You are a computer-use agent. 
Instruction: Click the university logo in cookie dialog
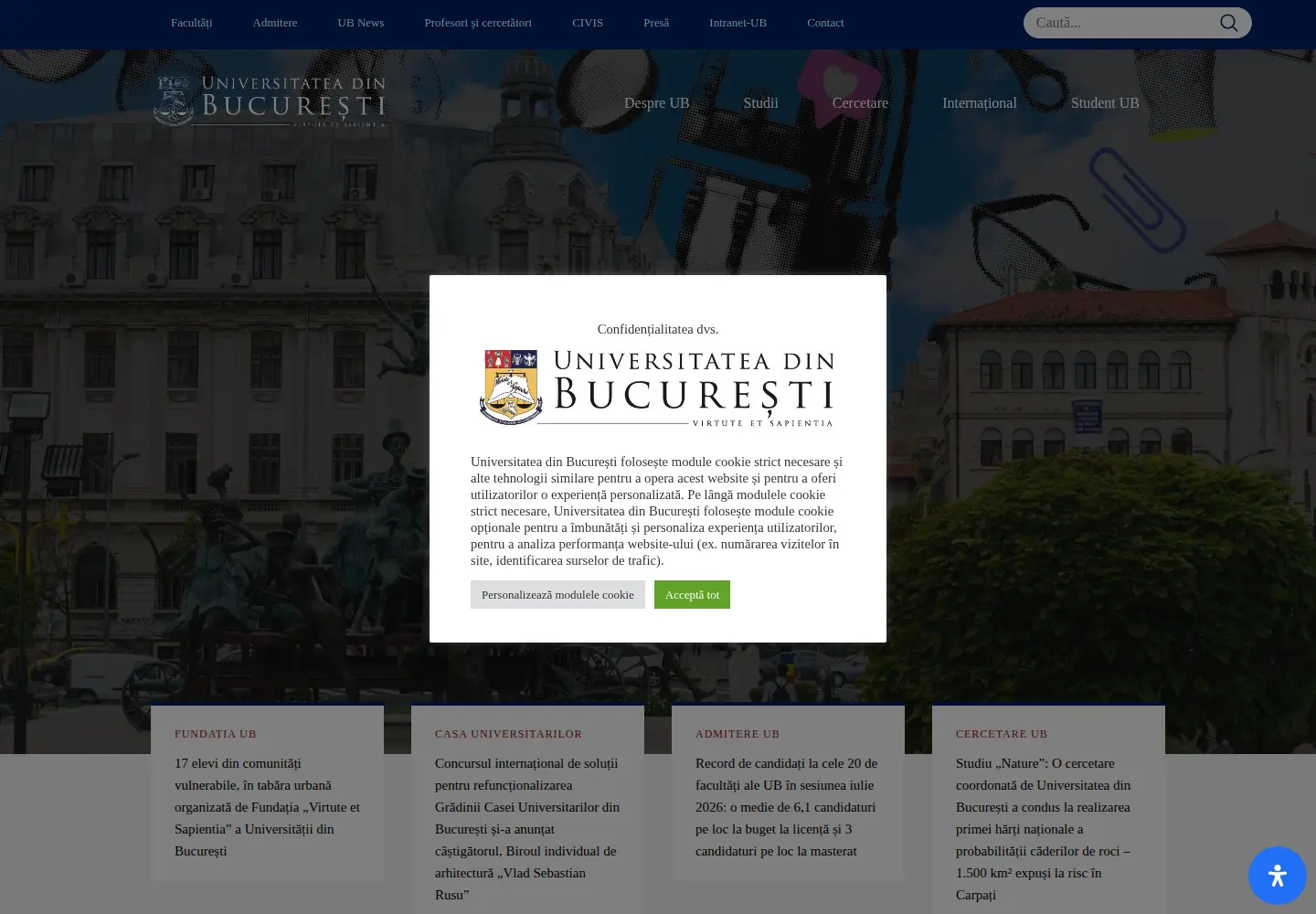point(657,388)
